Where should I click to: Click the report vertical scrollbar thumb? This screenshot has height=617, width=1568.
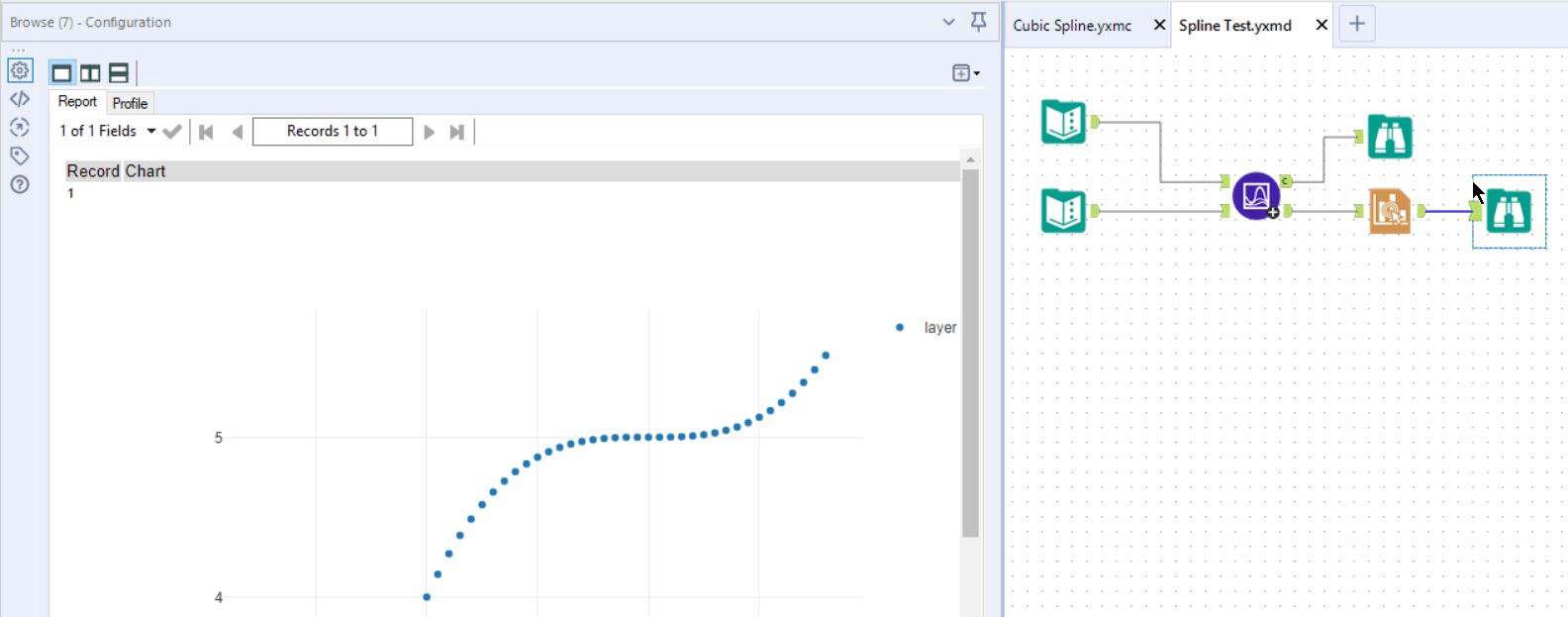pyautogui.click(x=970, y=352)
